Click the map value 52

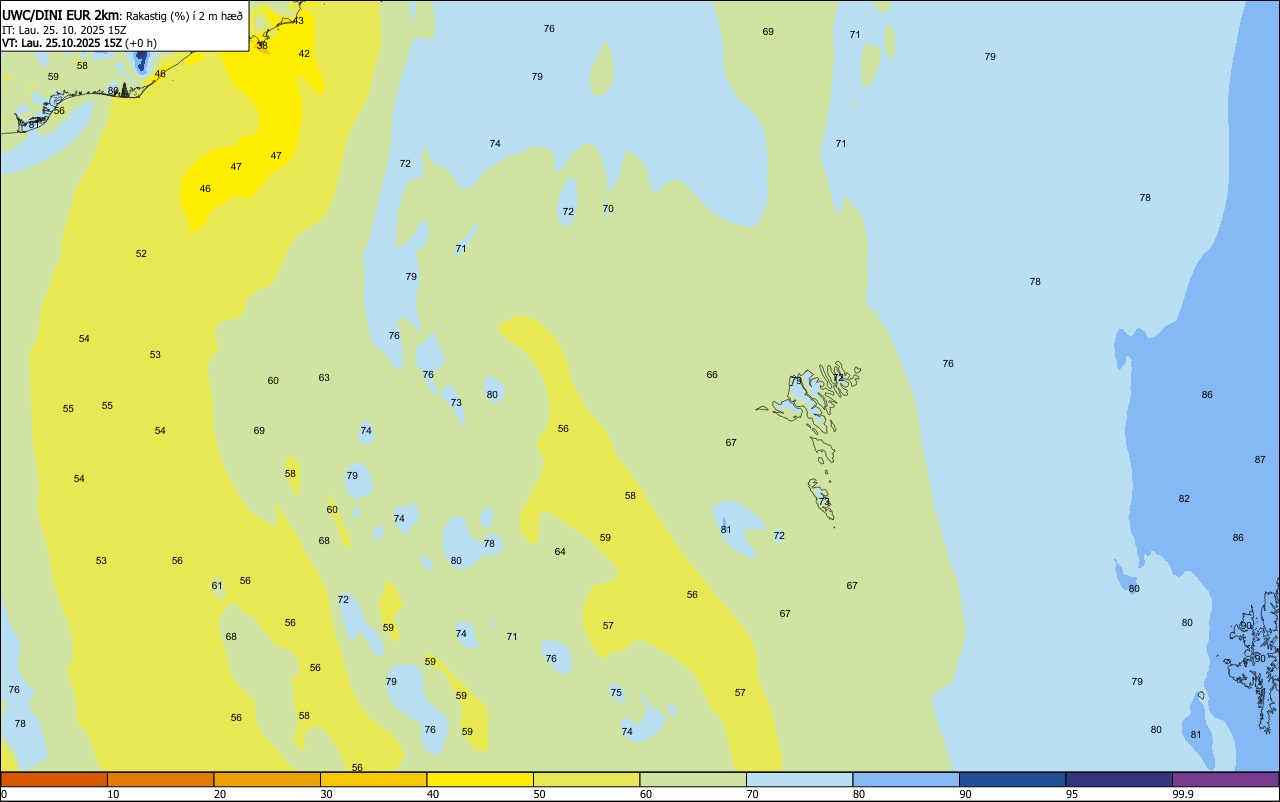coord(141,254)
